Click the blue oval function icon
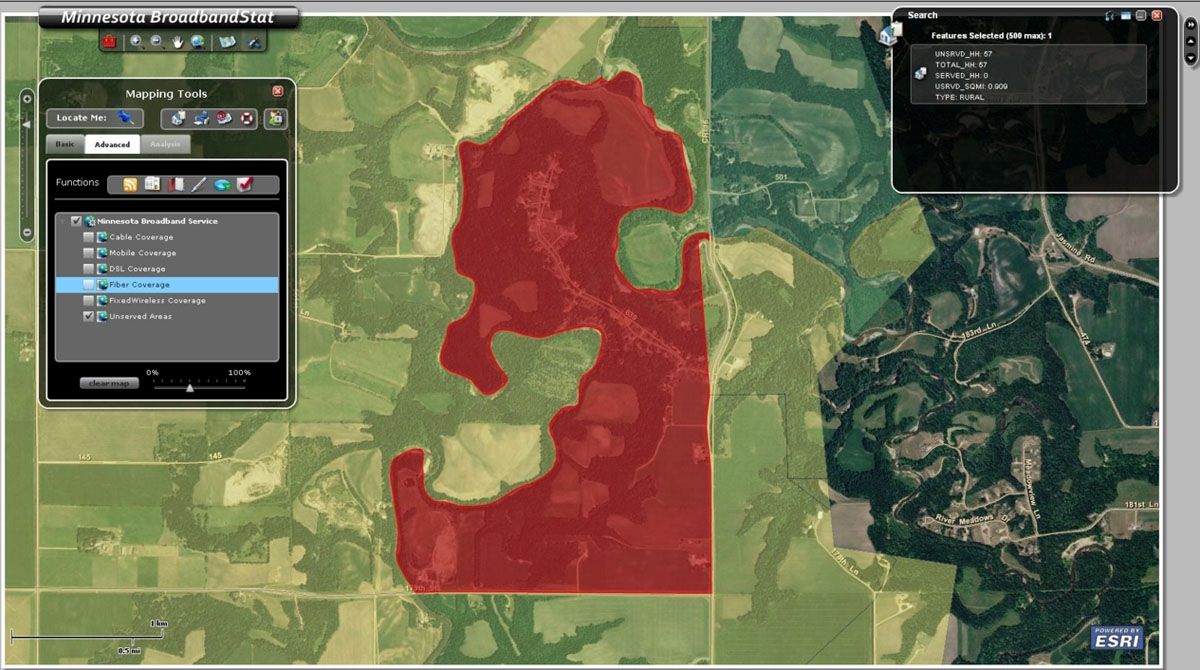Screen dimensions: 1200x670 (x=222, y=185)
